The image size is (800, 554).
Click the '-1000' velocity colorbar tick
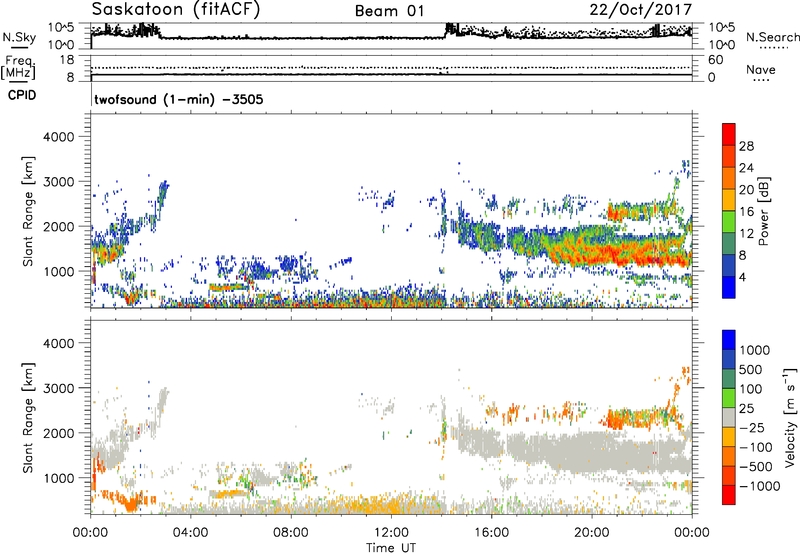click(759, 486)
